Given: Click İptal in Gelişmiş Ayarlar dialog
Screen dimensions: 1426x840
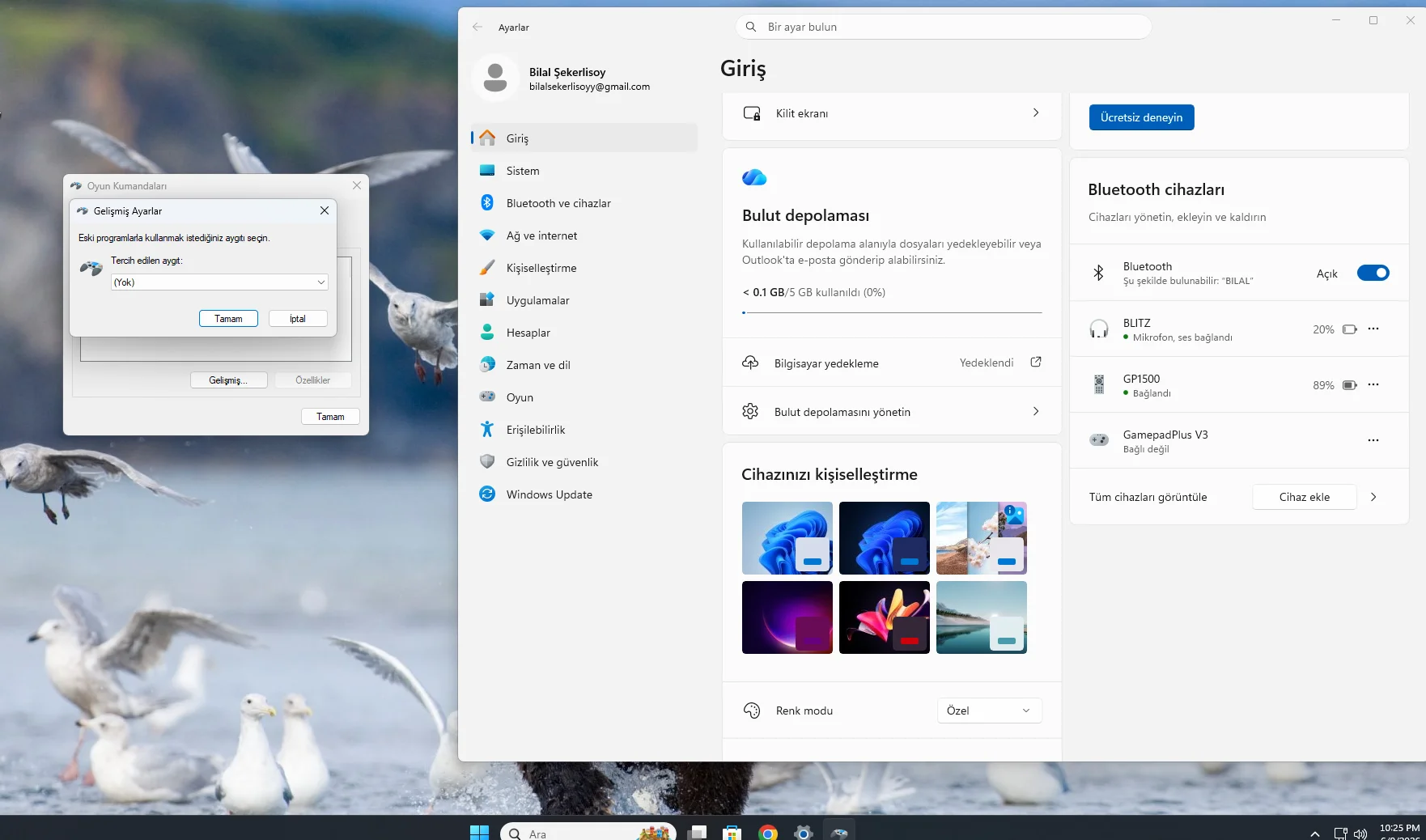Looking at the screenshot, I should pyautogui.click(x=298, y=319).
